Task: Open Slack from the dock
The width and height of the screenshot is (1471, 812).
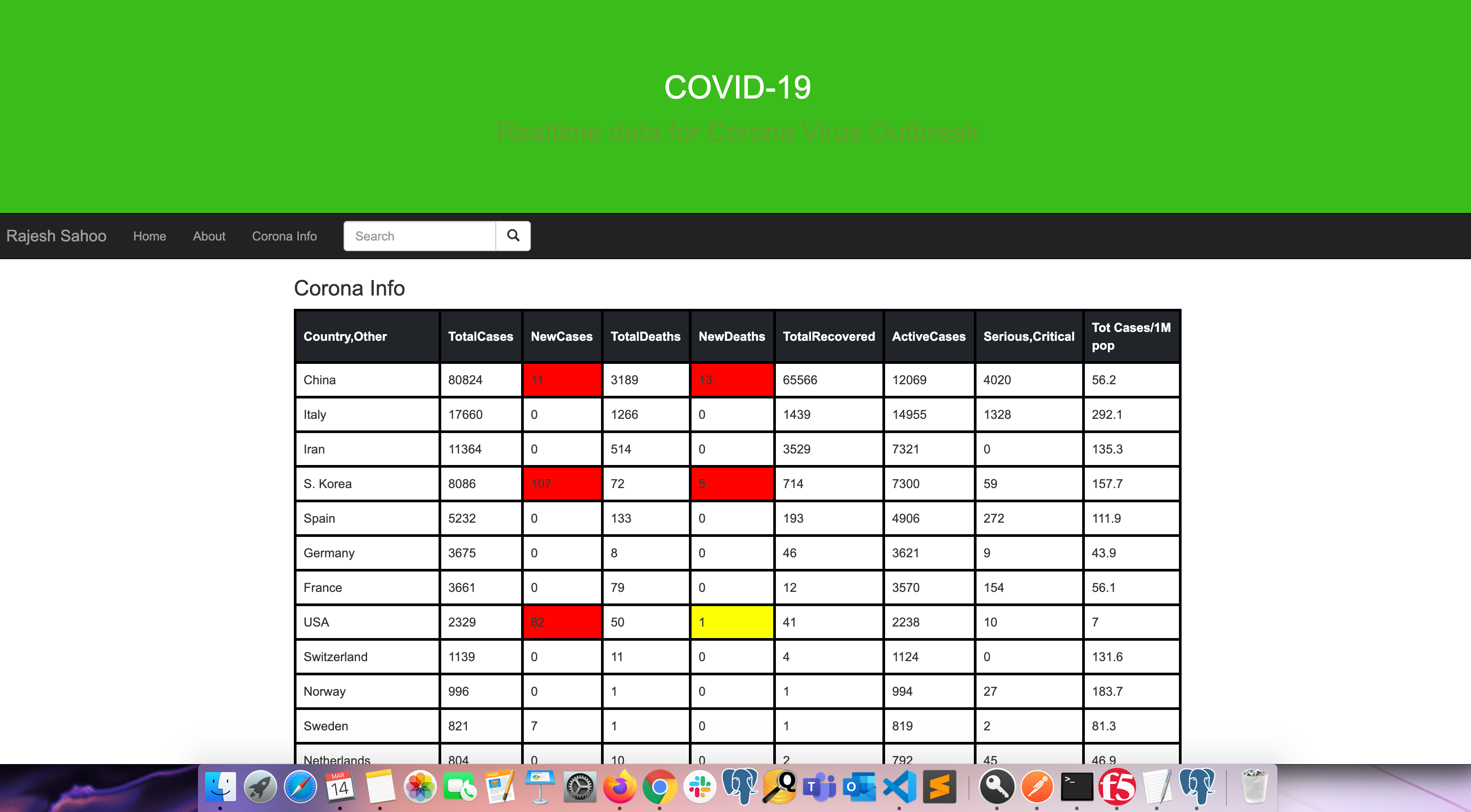Action: pos(700,788)
